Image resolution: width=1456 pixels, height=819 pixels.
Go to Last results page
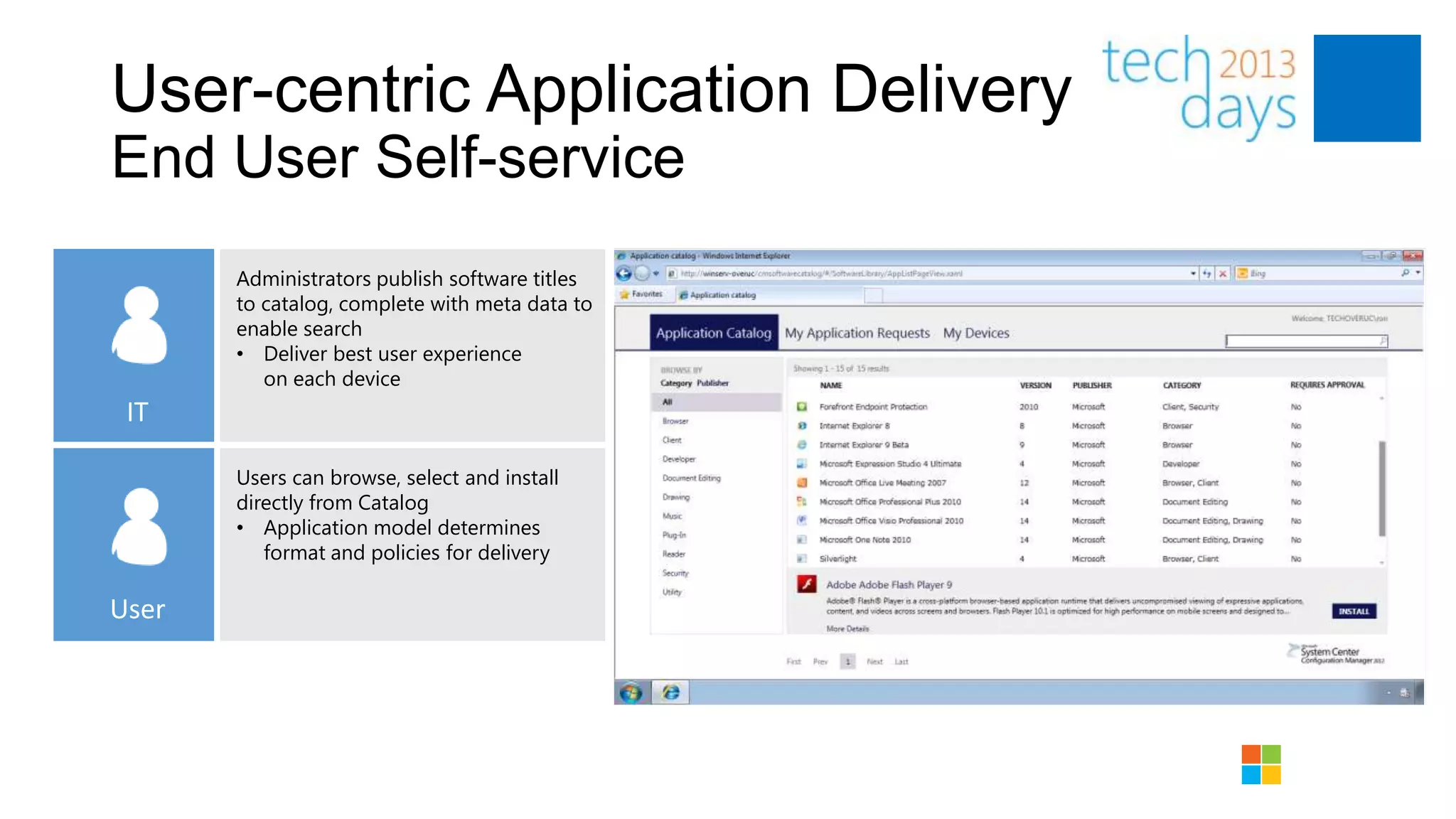(901, 662)
